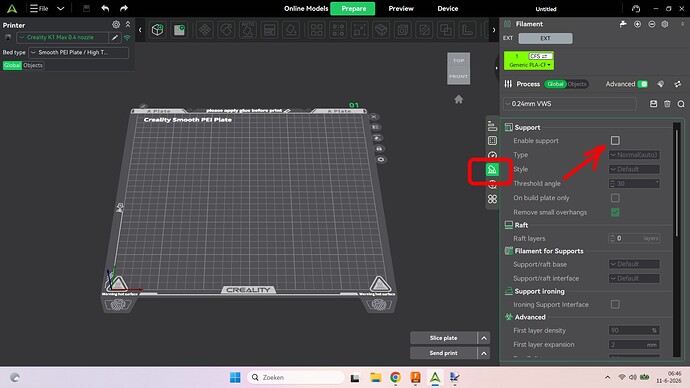Open the 0.24mm process preset dropdown
Image resolution: width=690 pixels, height=388 pixels.
point(570,104)
